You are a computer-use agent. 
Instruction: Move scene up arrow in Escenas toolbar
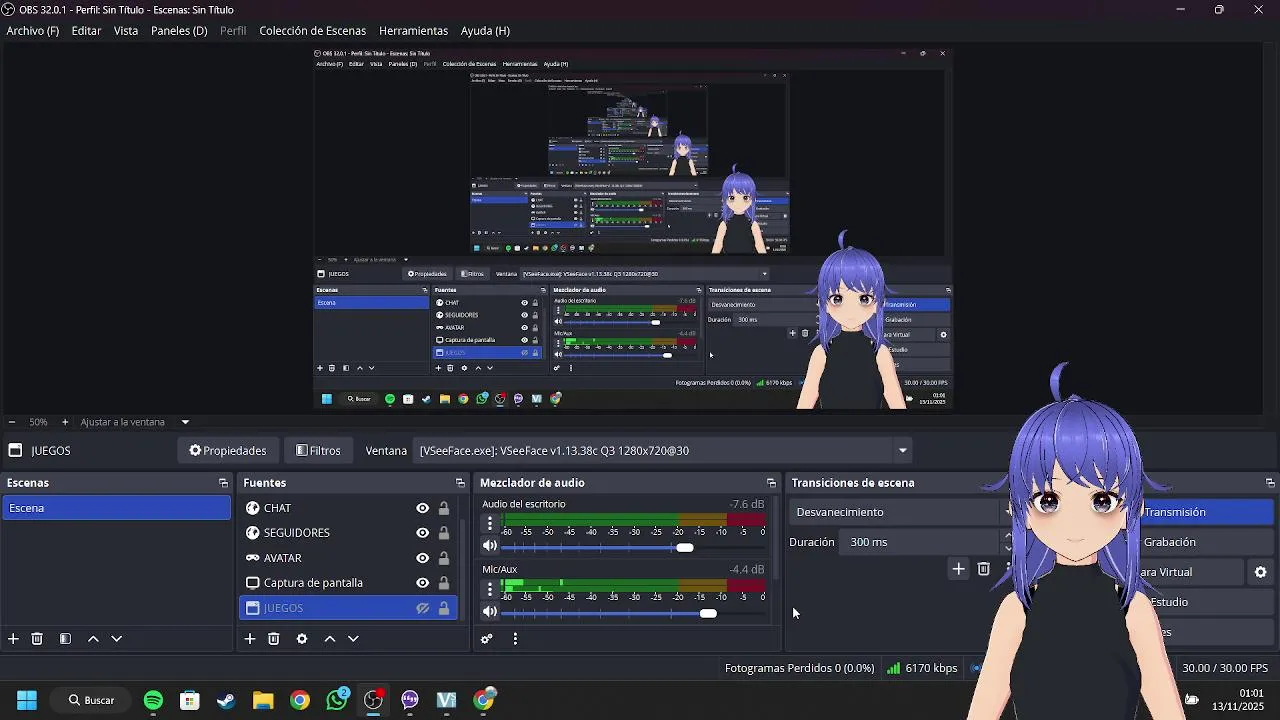pos(93,638)
